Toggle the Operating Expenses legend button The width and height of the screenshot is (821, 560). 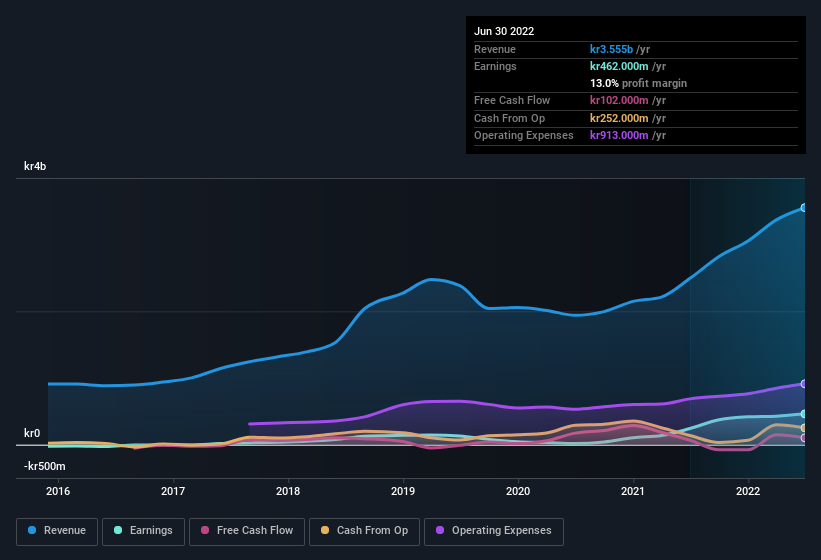pos(493,531)
